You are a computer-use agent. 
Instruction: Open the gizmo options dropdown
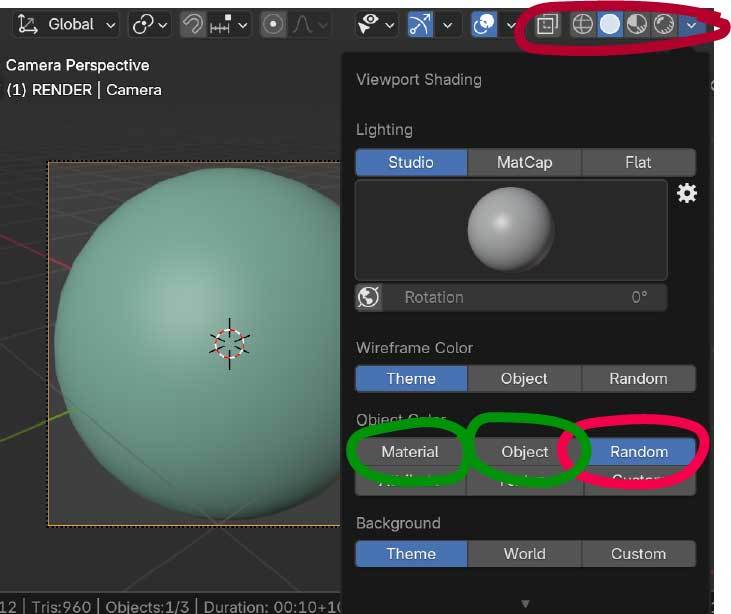447,24
